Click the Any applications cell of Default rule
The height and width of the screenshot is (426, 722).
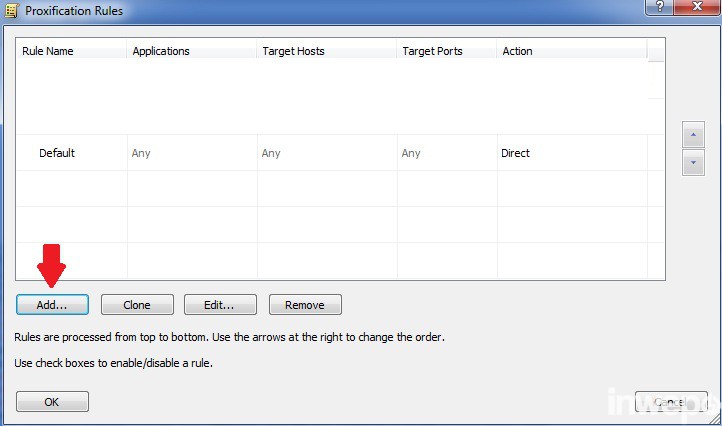(x=141, y=153)
